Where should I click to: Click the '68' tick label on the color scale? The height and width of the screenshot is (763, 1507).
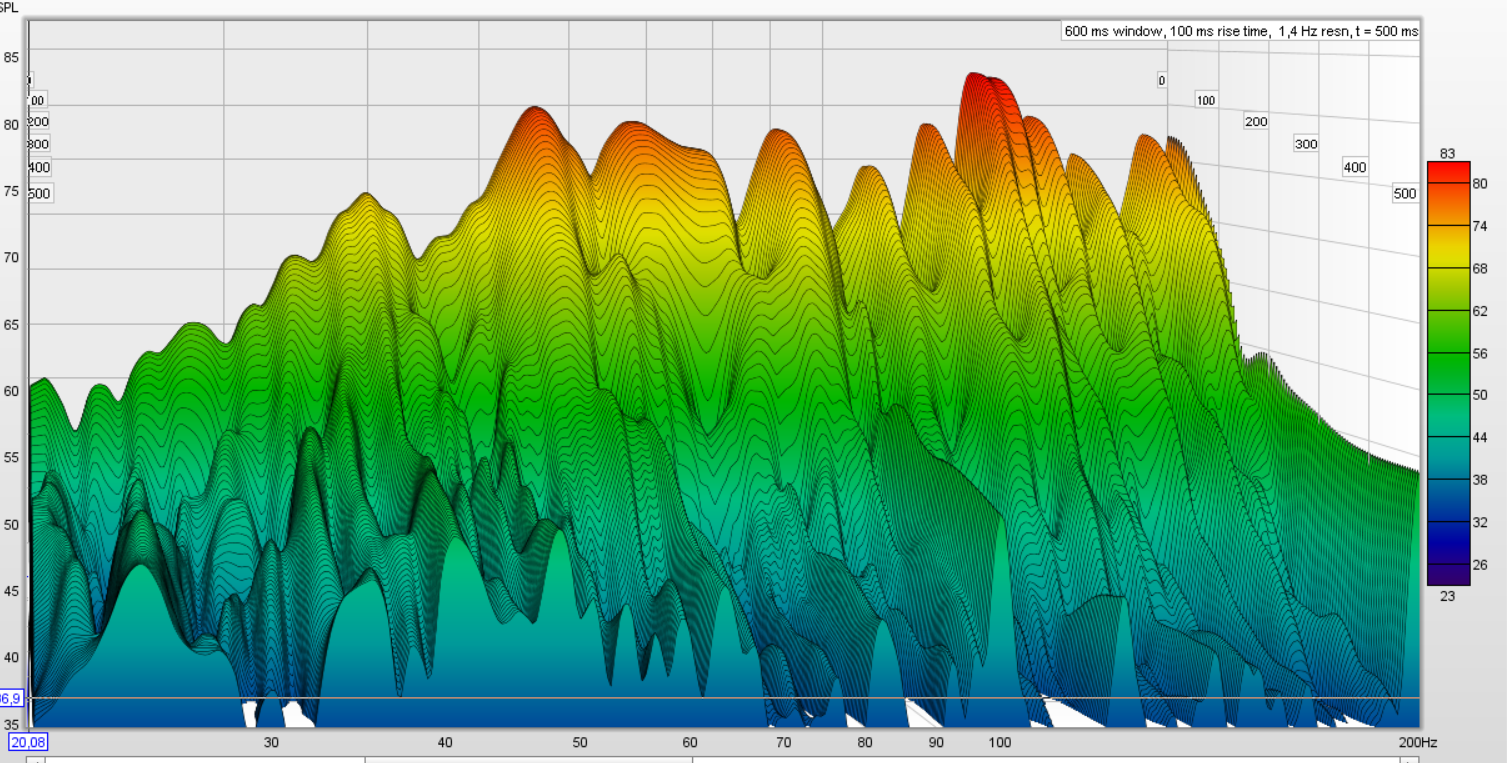(1480, 269)
